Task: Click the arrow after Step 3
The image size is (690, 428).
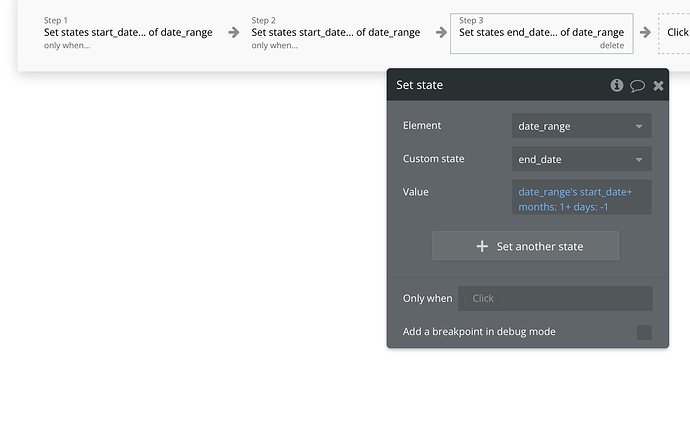Action: pos(645,32)
